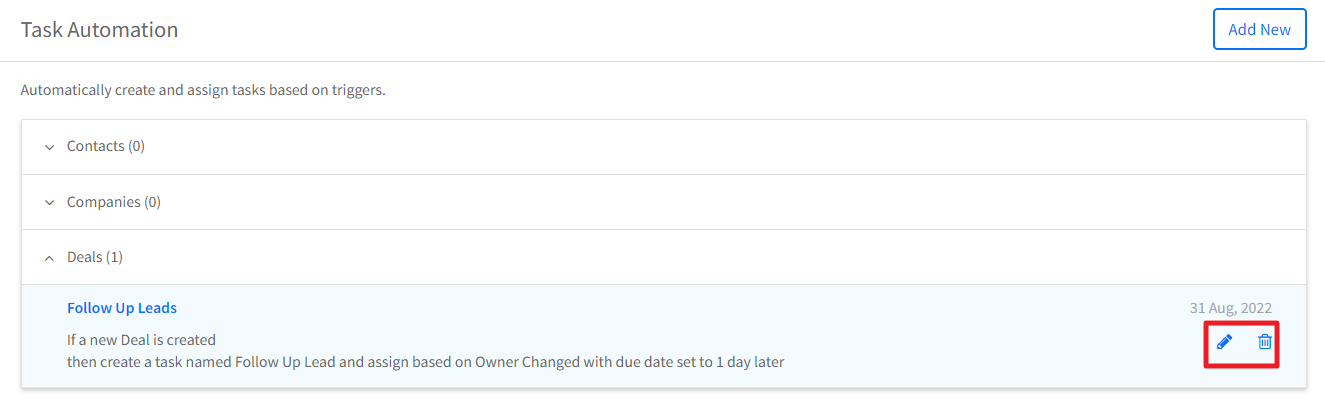1325x411 pixels.
Task: Click the Add New button
Action: [1259, 29]
